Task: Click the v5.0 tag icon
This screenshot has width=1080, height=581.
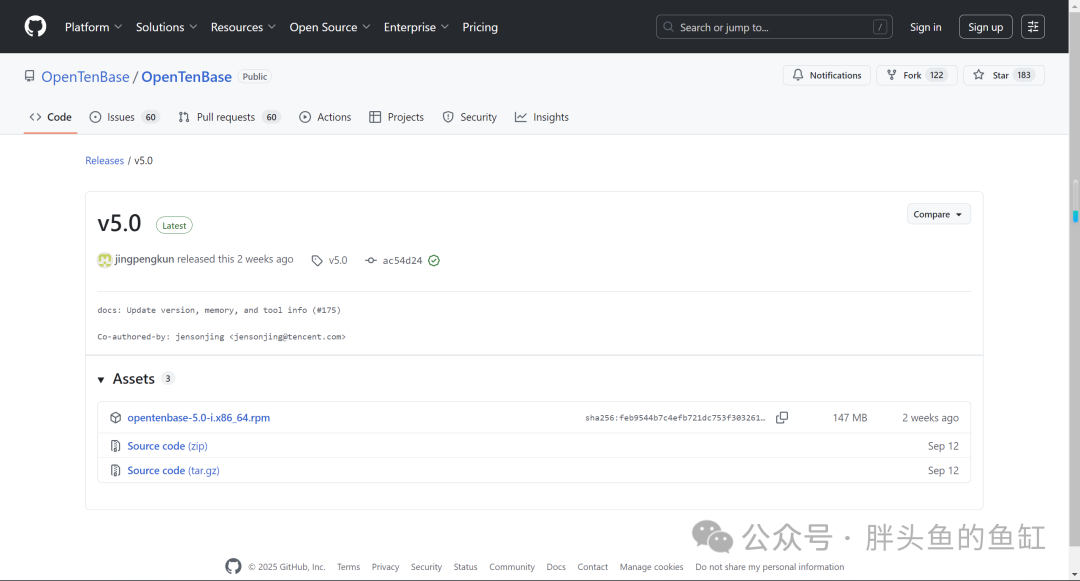Action: coord(317,260)
